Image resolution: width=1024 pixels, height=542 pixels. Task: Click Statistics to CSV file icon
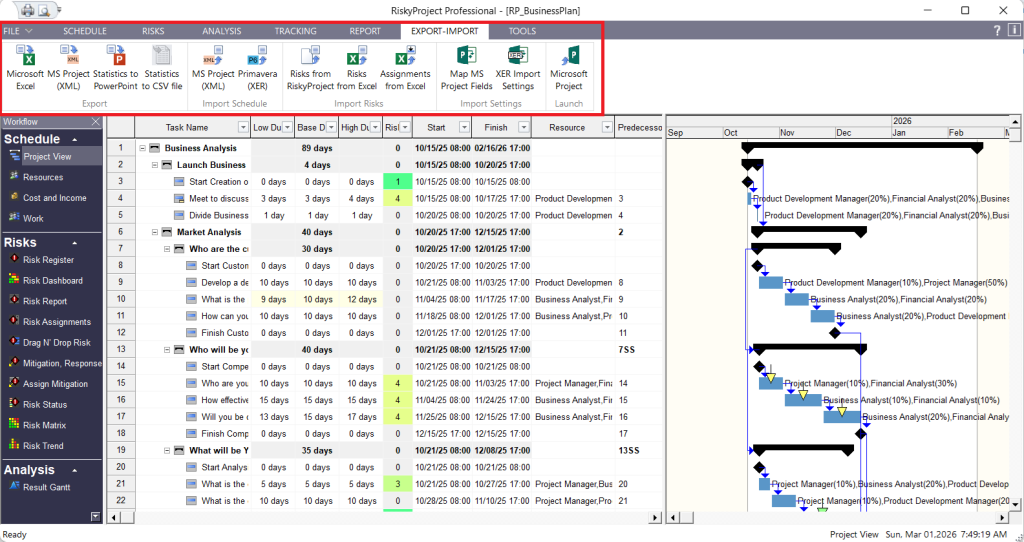click(162, 58)
